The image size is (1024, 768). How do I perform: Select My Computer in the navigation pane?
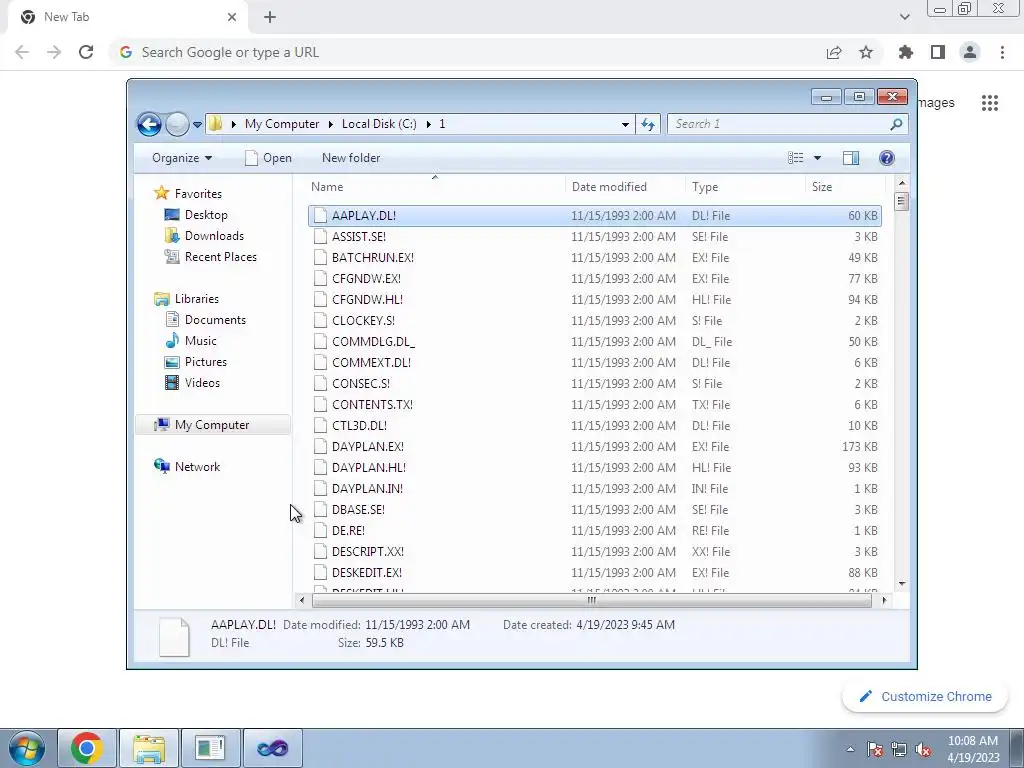(213, 424)
